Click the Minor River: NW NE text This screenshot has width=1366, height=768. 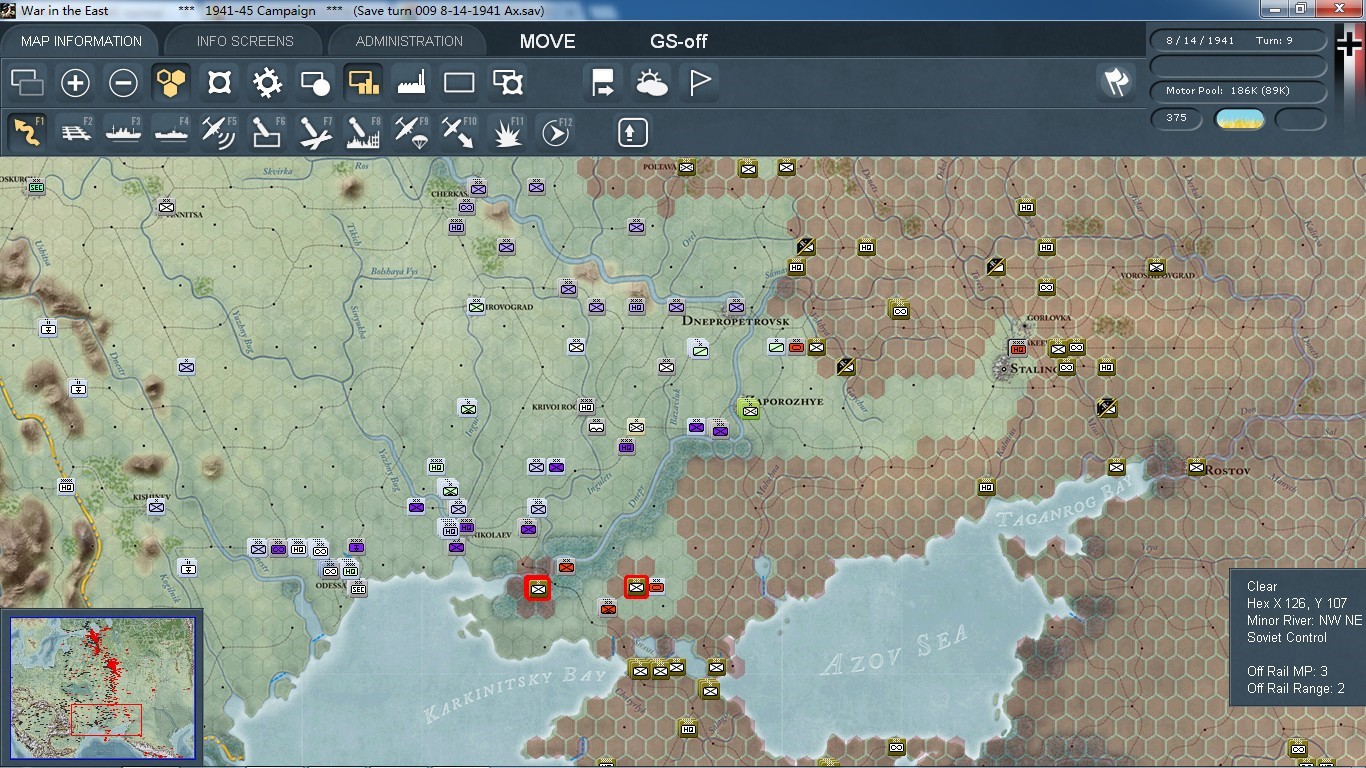1304,620
